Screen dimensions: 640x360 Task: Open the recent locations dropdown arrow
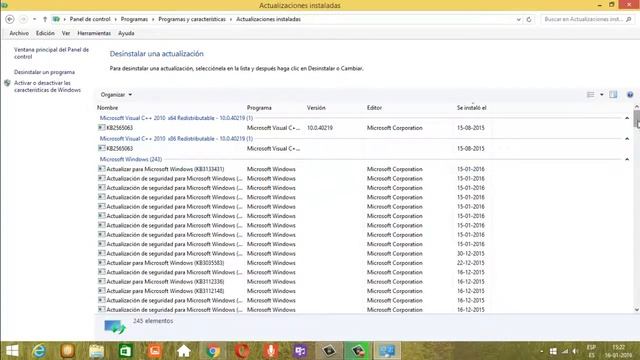tap(35, 19)
